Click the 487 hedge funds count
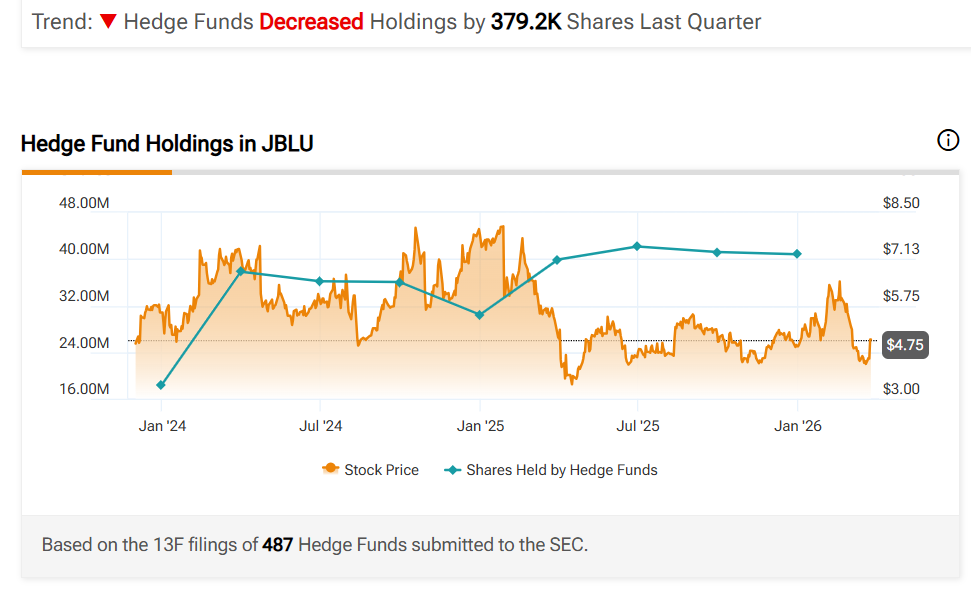971x591 pixels. [x=278, y=545]
